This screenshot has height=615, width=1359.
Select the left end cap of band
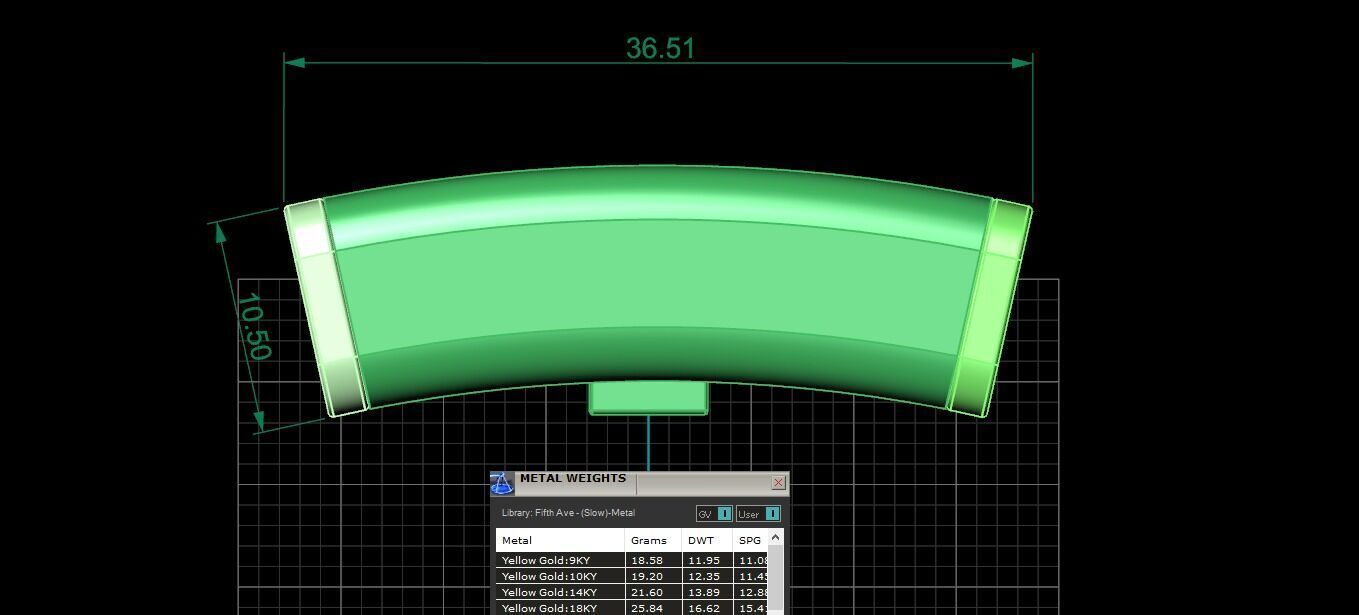click(326, 308)
